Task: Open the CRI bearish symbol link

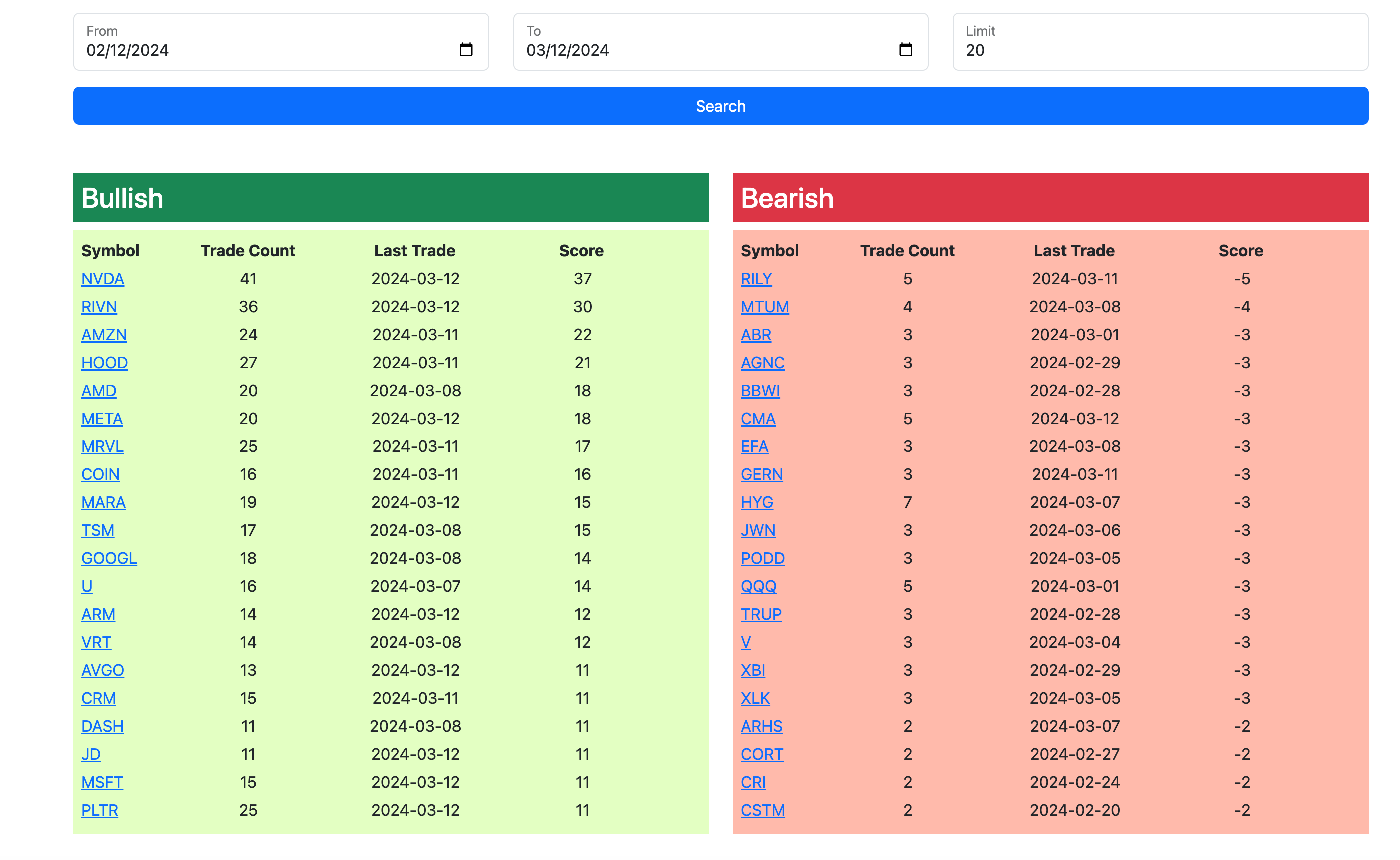Action: point(754,782)
